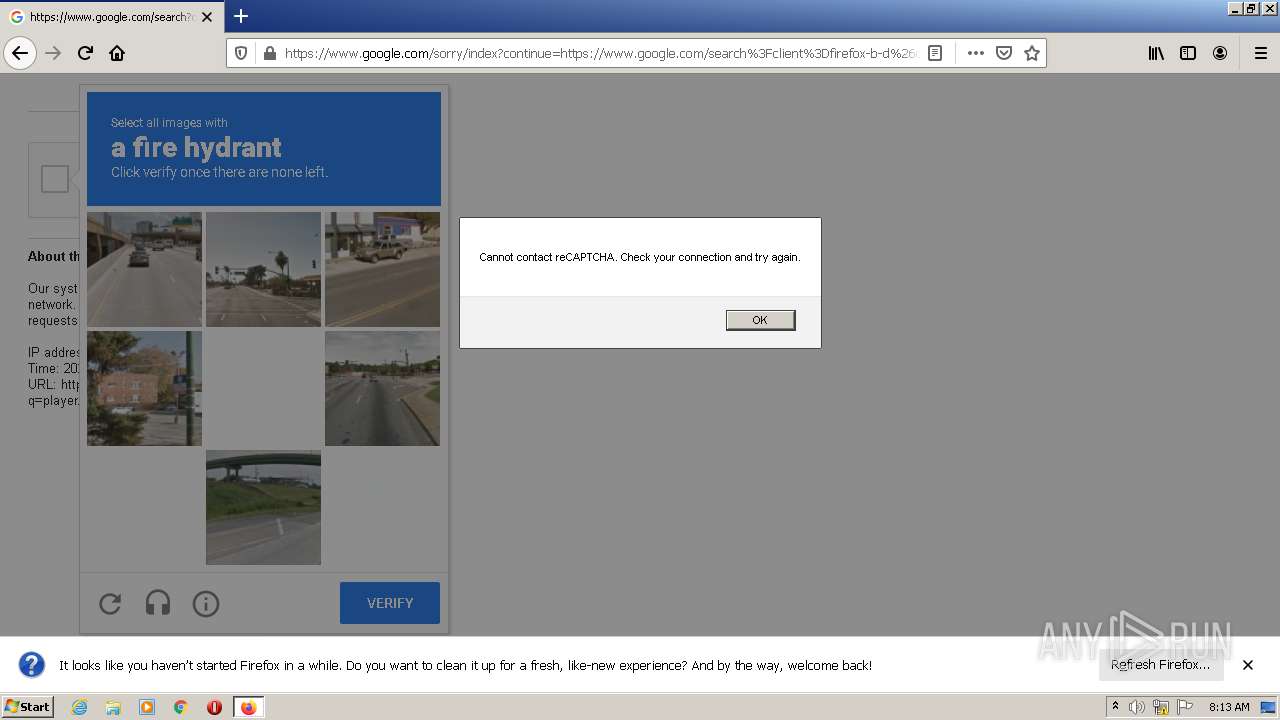Show site security padlock info
1280x720 pixels.
tap(269, 53)
